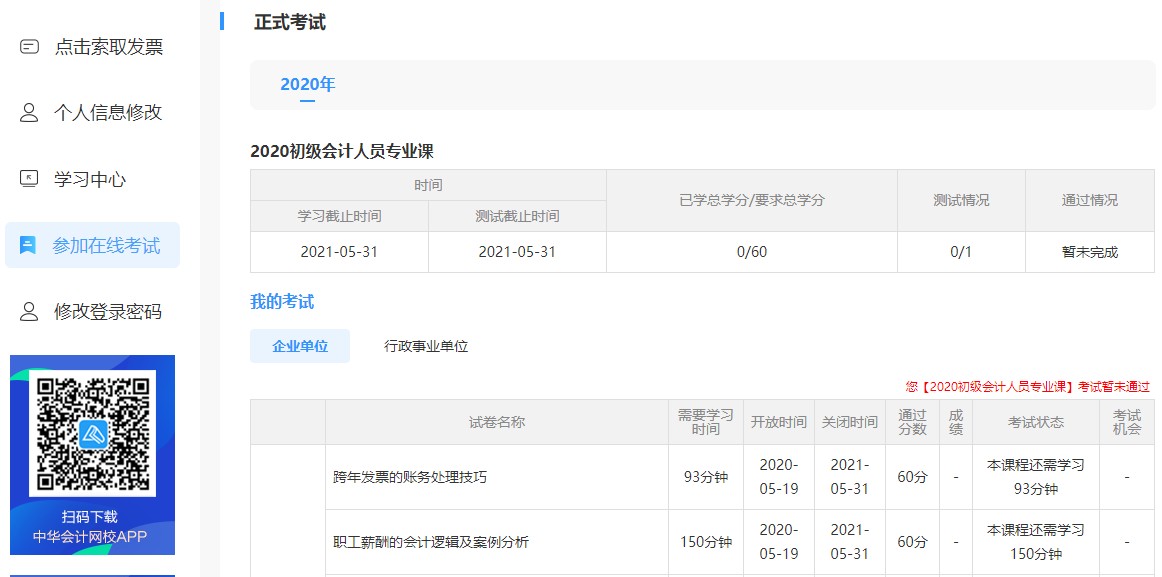Click the 暂未完成 status cell
1162x577 pixels.
(x=1089, y=252)
